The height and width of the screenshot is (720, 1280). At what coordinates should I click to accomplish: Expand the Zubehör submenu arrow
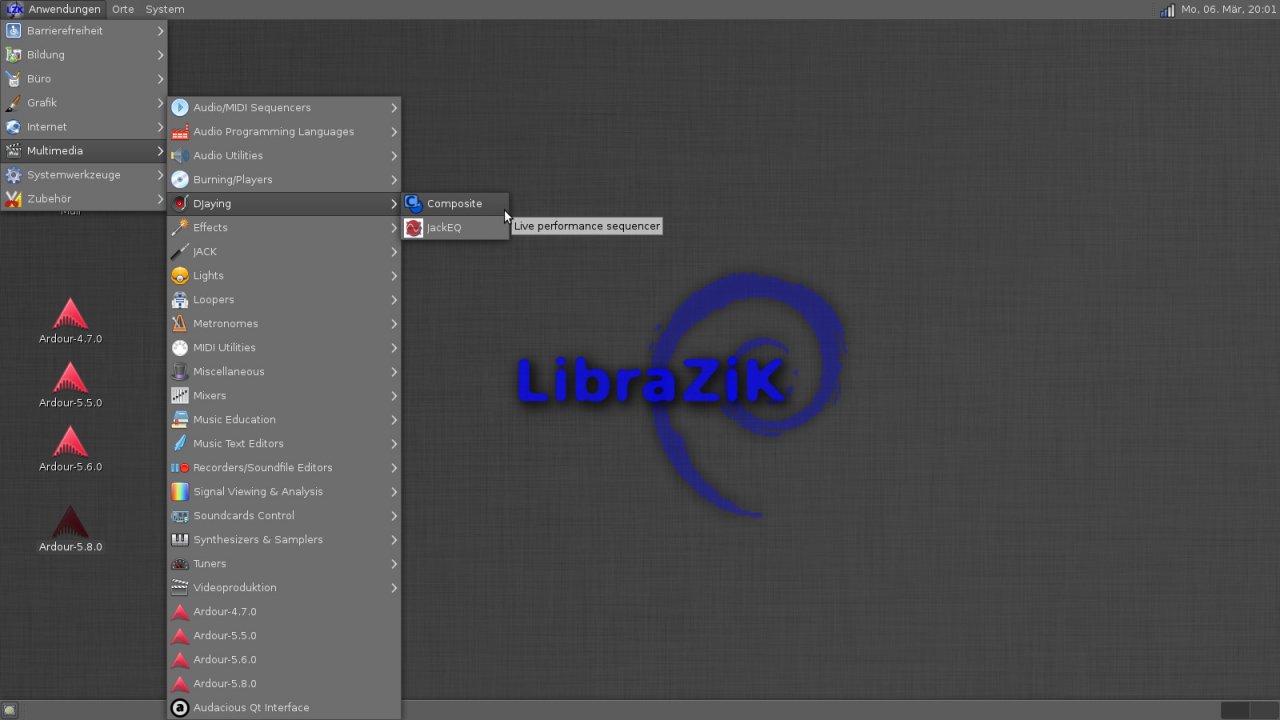(160, 199)
